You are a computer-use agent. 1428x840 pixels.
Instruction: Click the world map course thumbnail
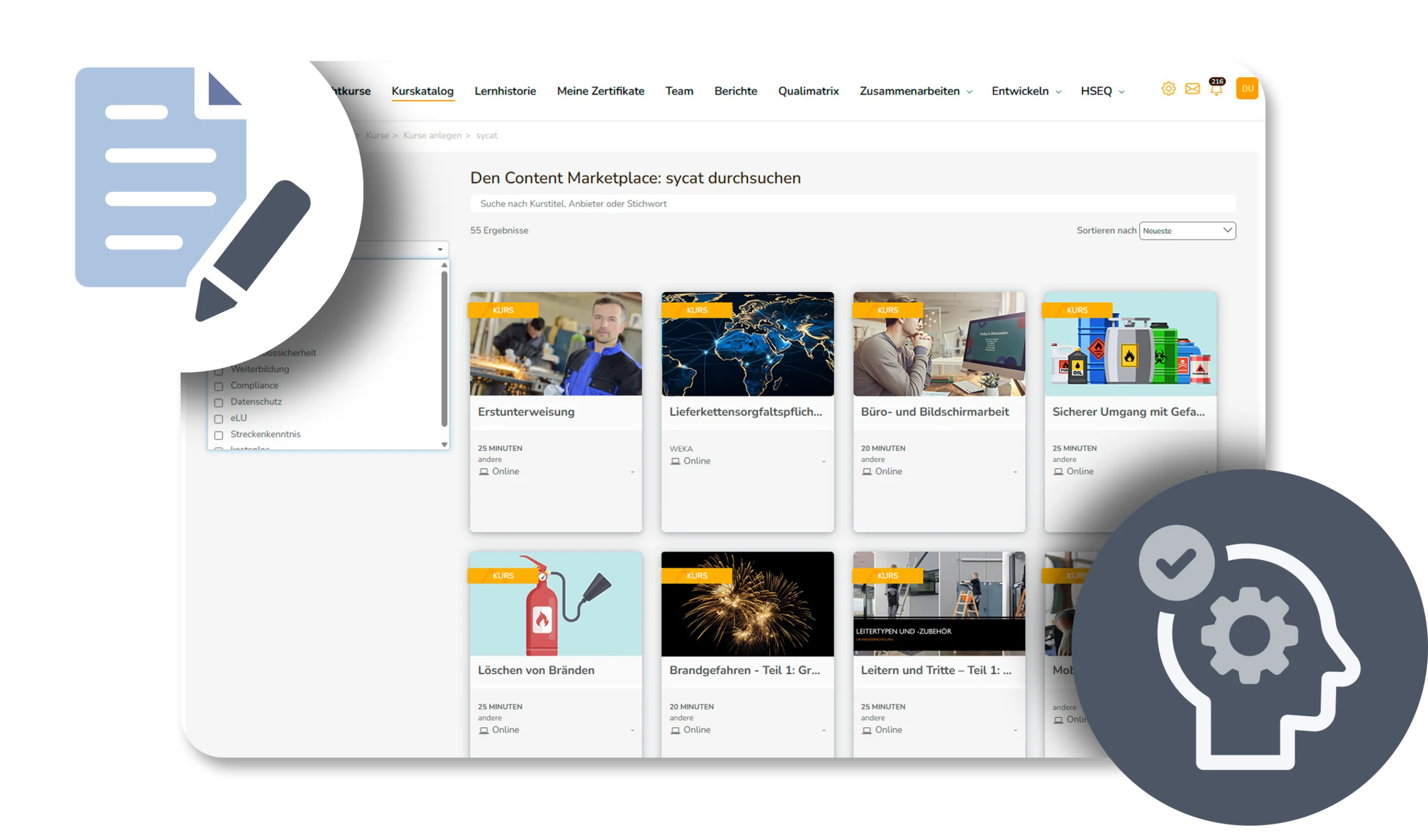click(747, 344)
